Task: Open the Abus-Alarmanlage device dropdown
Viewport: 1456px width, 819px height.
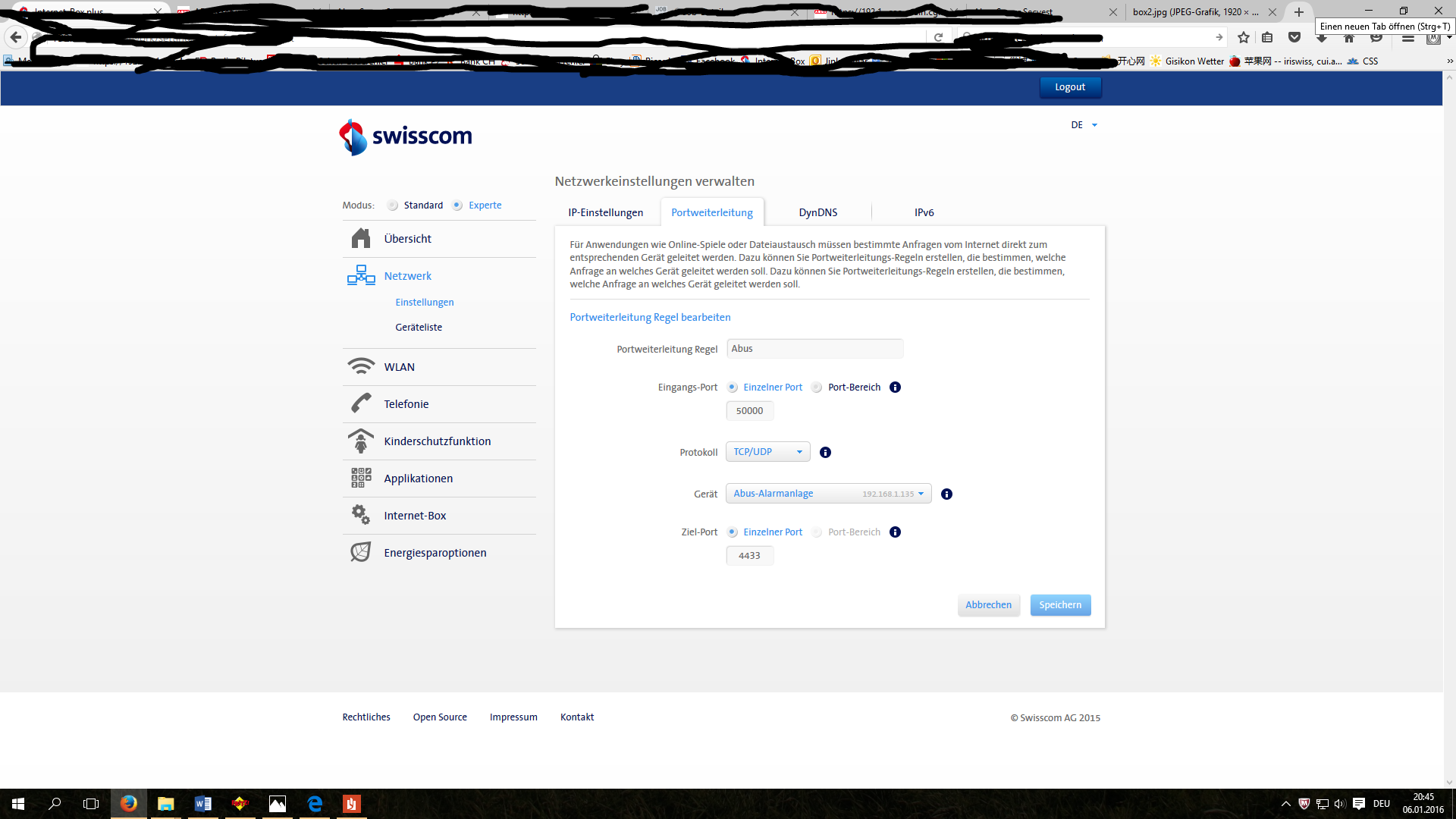Action: 828,494
